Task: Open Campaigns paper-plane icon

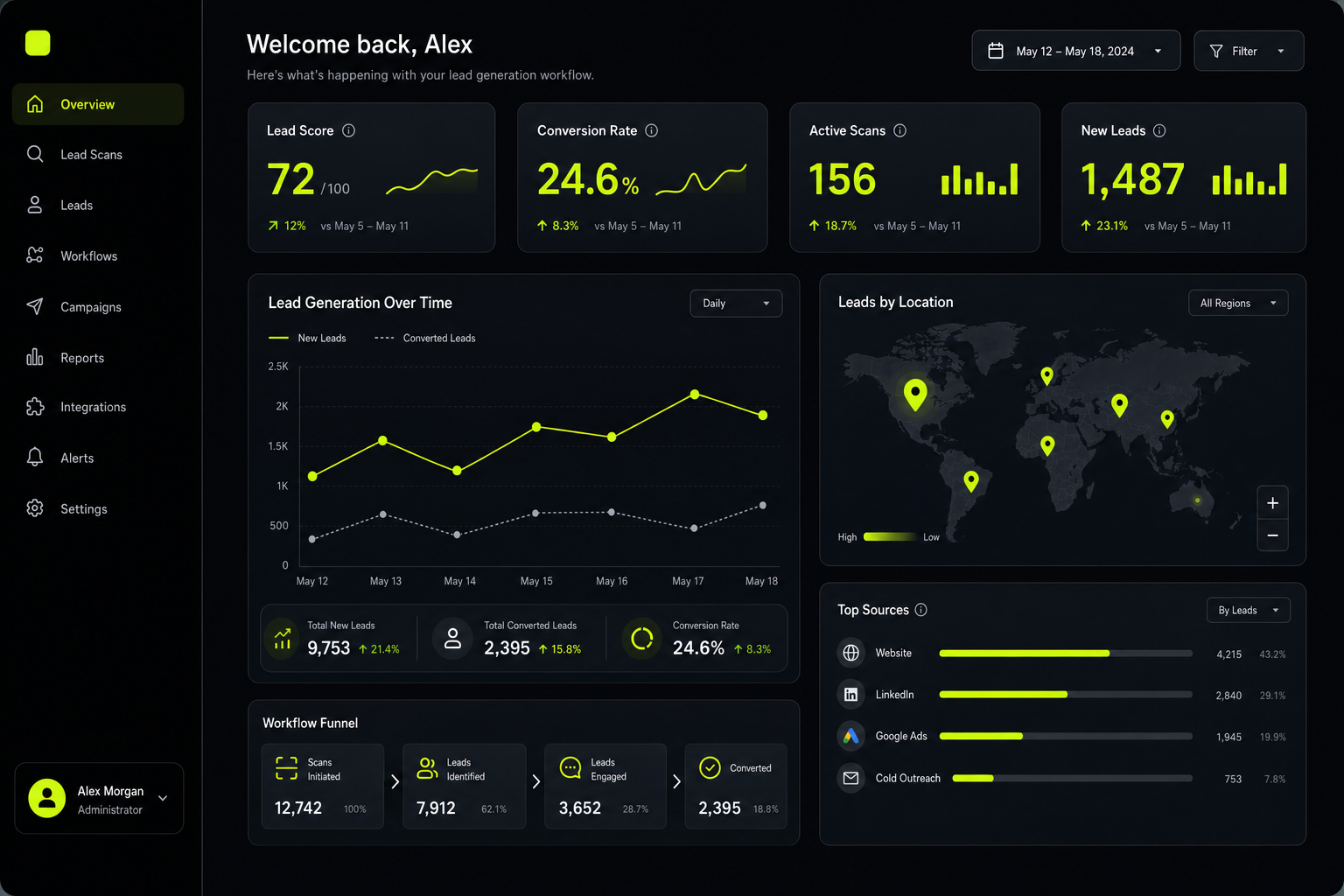Action: pos(35,306)
